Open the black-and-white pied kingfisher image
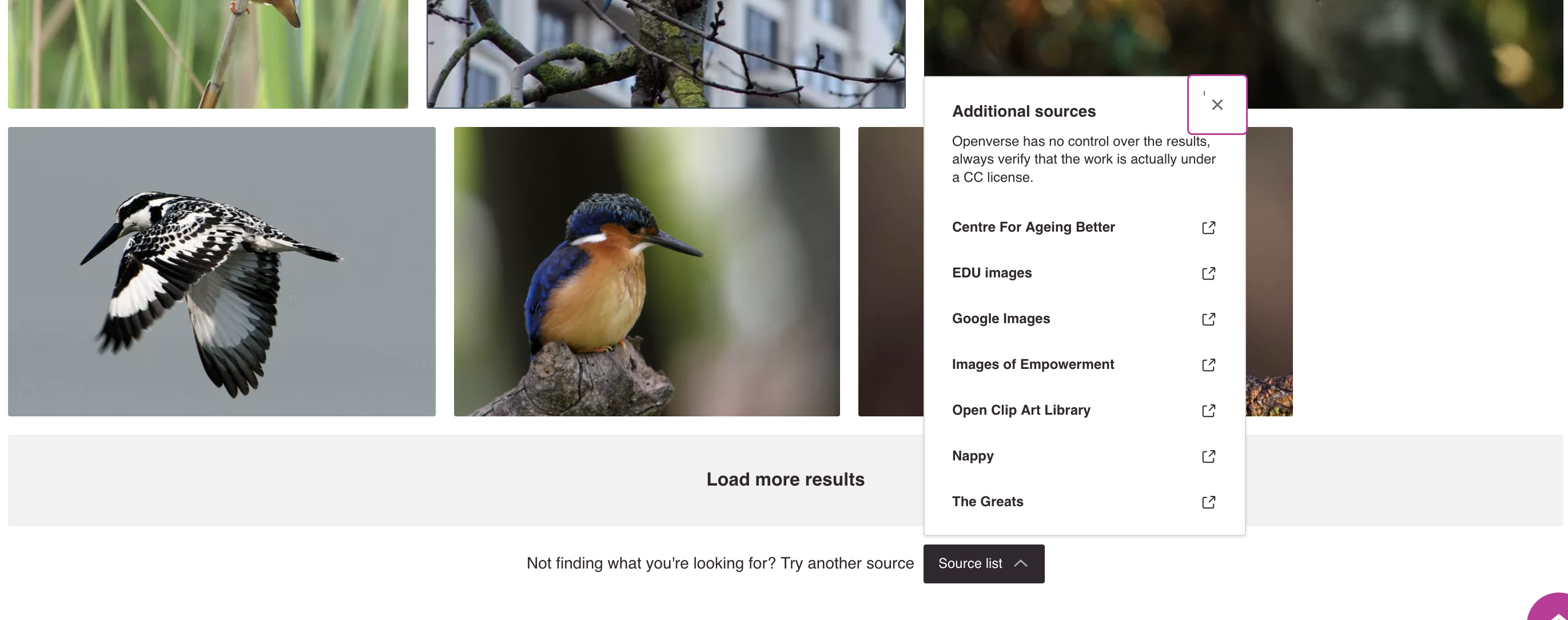Image resolution: width=1568 pixels, height=620 pixels. tap(221, 272)
